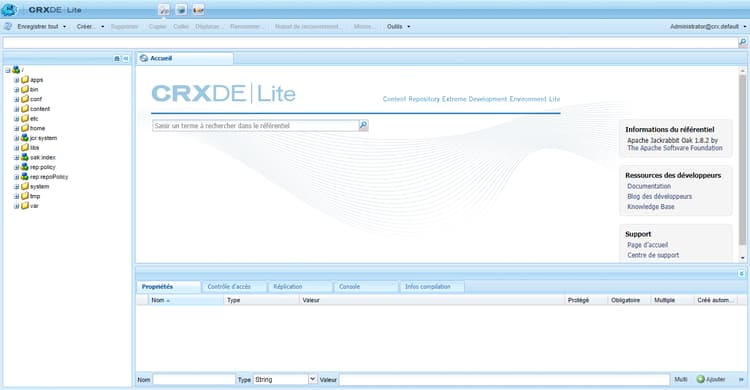Click the Obligatoire column header
750x390 pixels.
(x=629, y=300)
